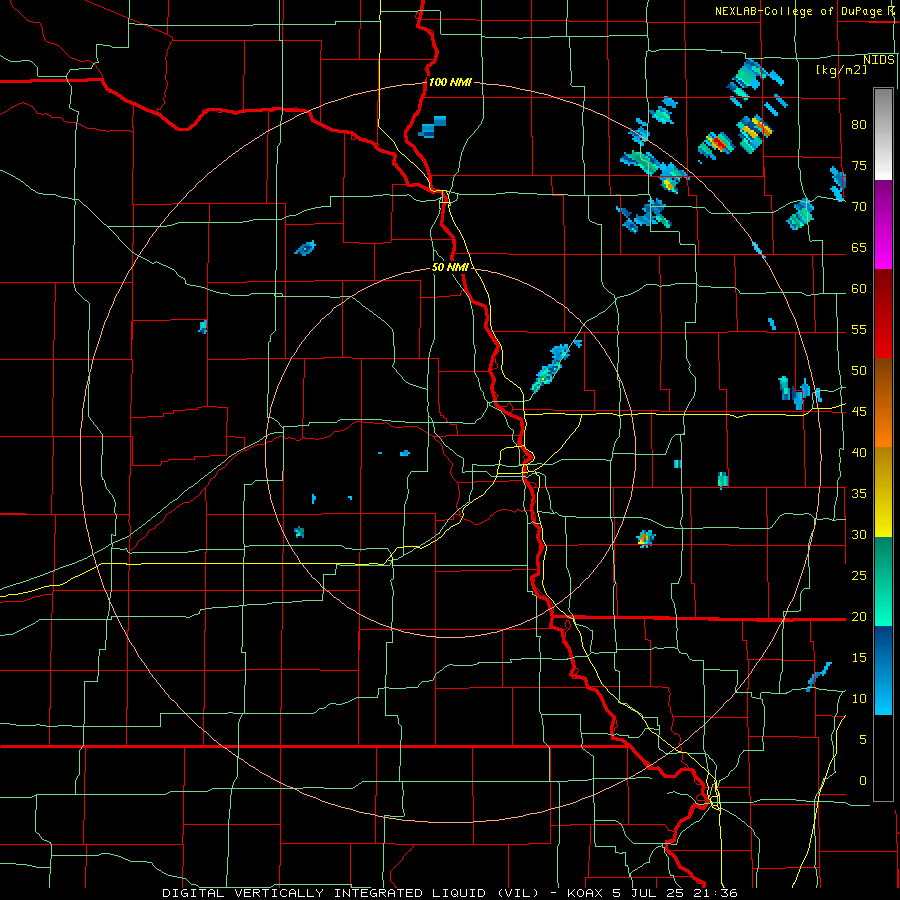Click the 100 NMI range ring label
The image size is (900, 900).
450,82
